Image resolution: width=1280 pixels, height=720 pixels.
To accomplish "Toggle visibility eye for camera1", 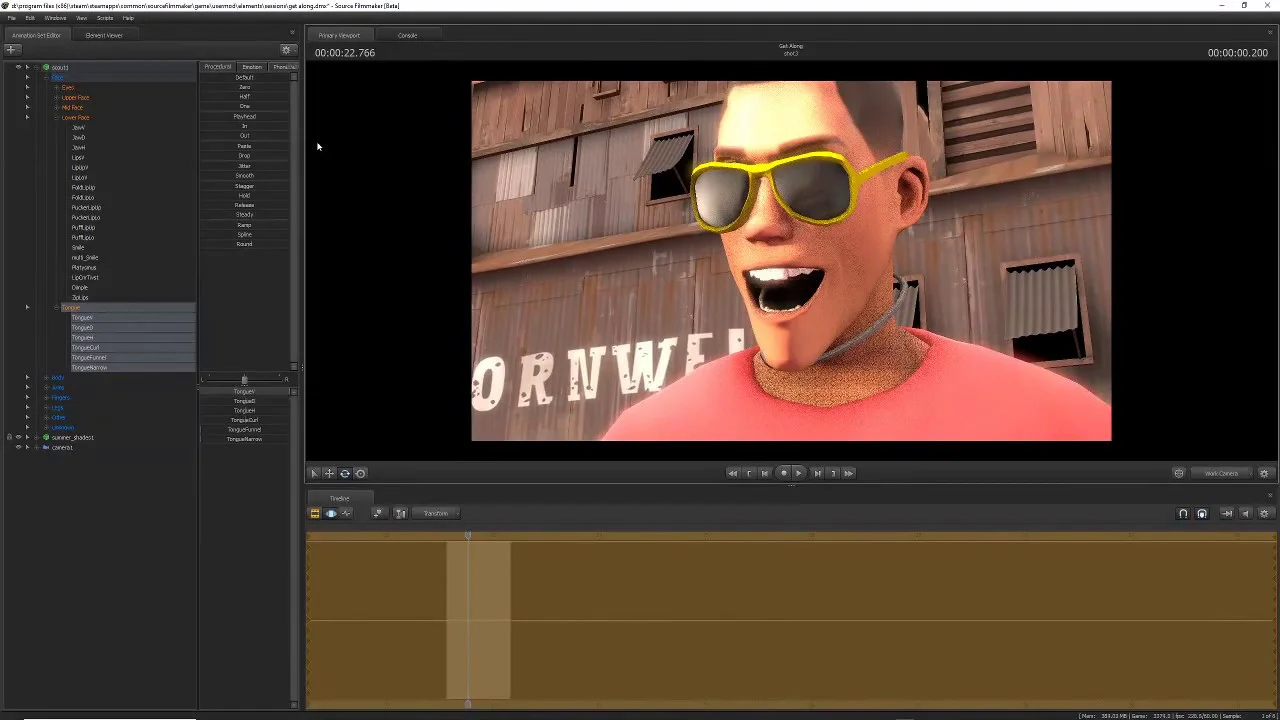I will (18, 447).
